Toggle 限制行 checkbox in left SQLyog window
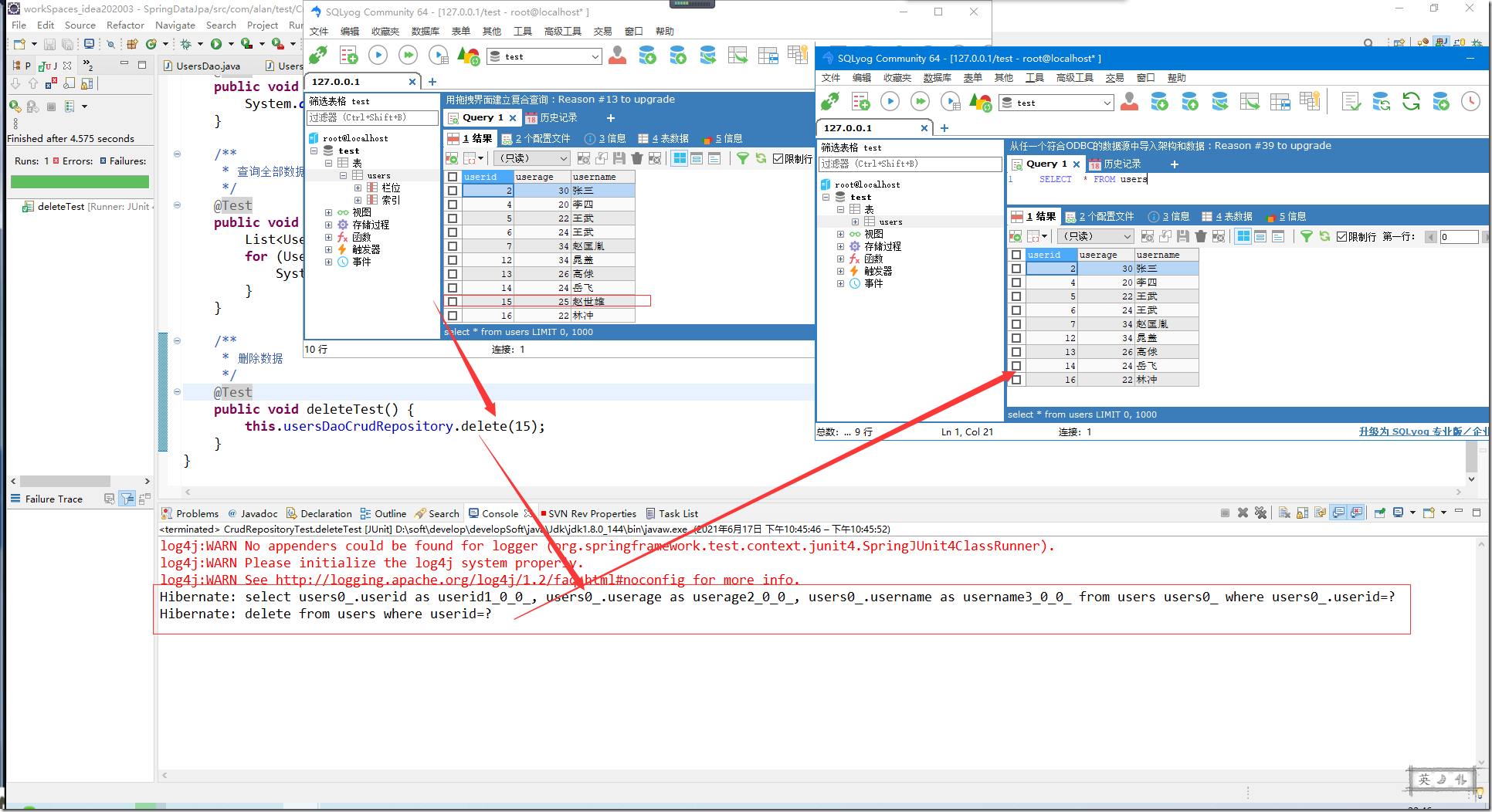 (778, 158)
